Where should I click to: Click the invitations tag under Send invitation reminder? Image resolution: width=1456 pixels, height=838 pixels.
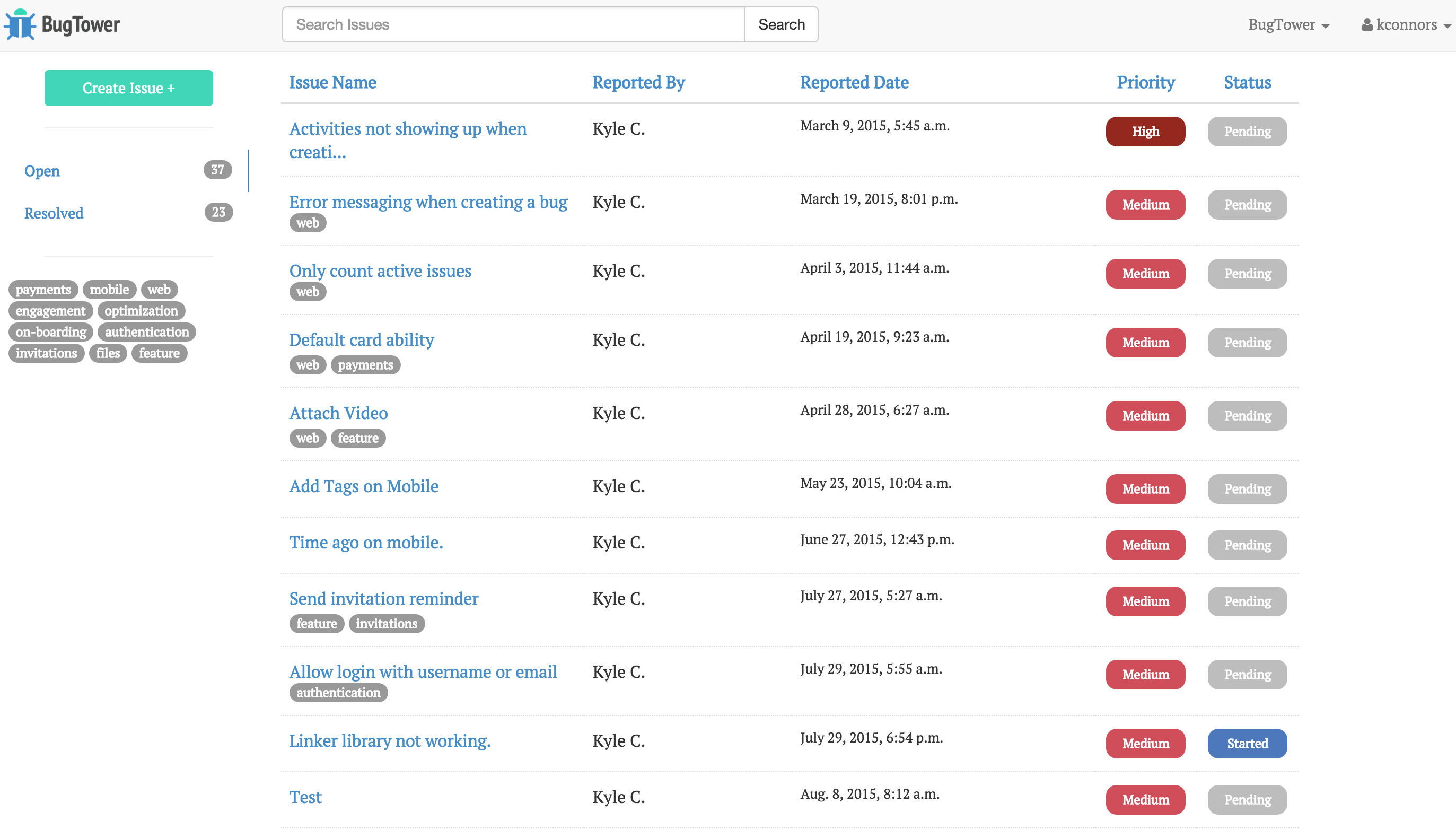tap(386, 624)
